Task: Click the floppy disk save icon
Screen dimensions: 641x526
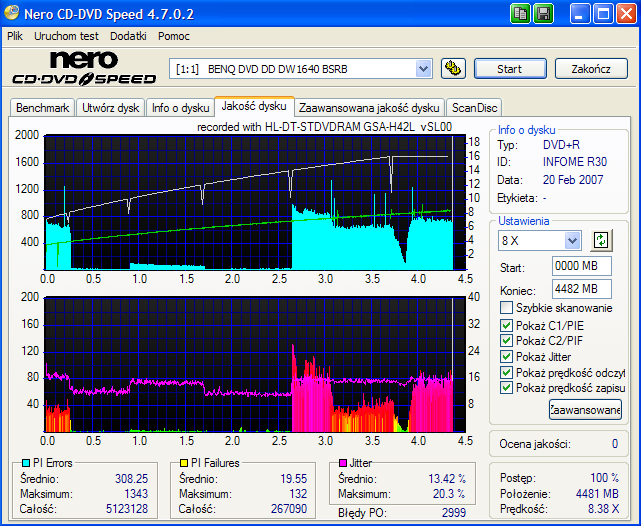Action: (544, 13)
